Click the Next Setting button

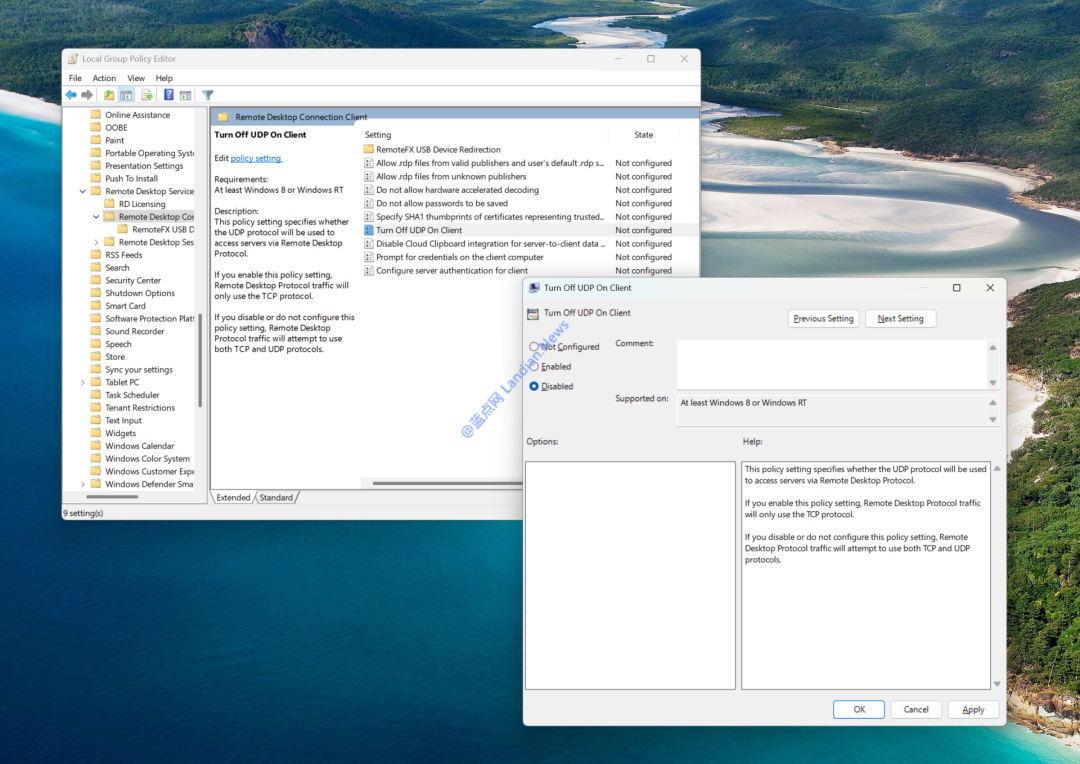[x=900, y=319]
